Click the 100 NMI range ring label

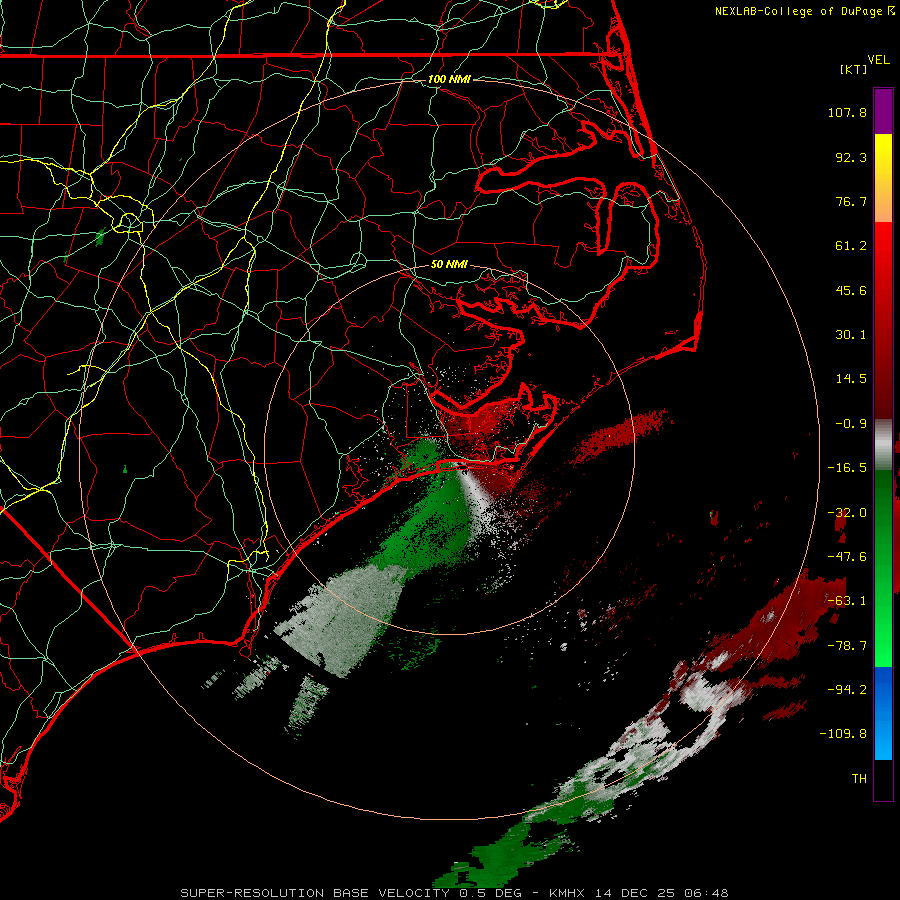point(449,79)
